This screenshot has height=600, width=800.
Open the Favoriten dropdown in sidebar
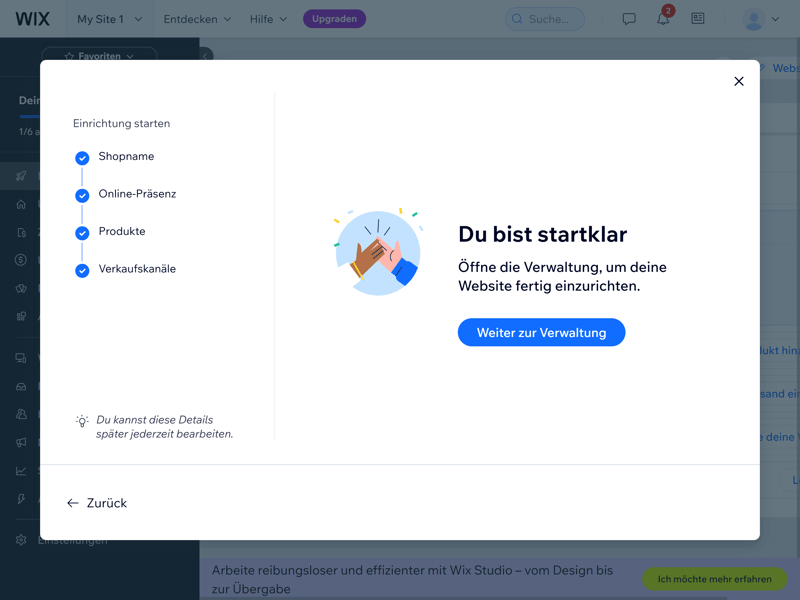pos(99,55)
